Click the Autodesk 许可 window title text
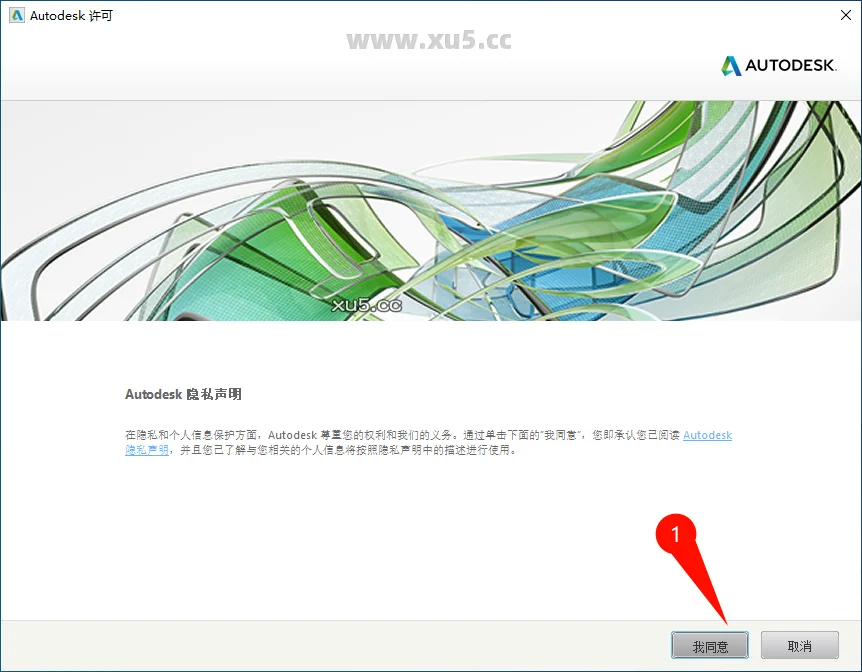This screenshot has height=672, width=862. 71,16
